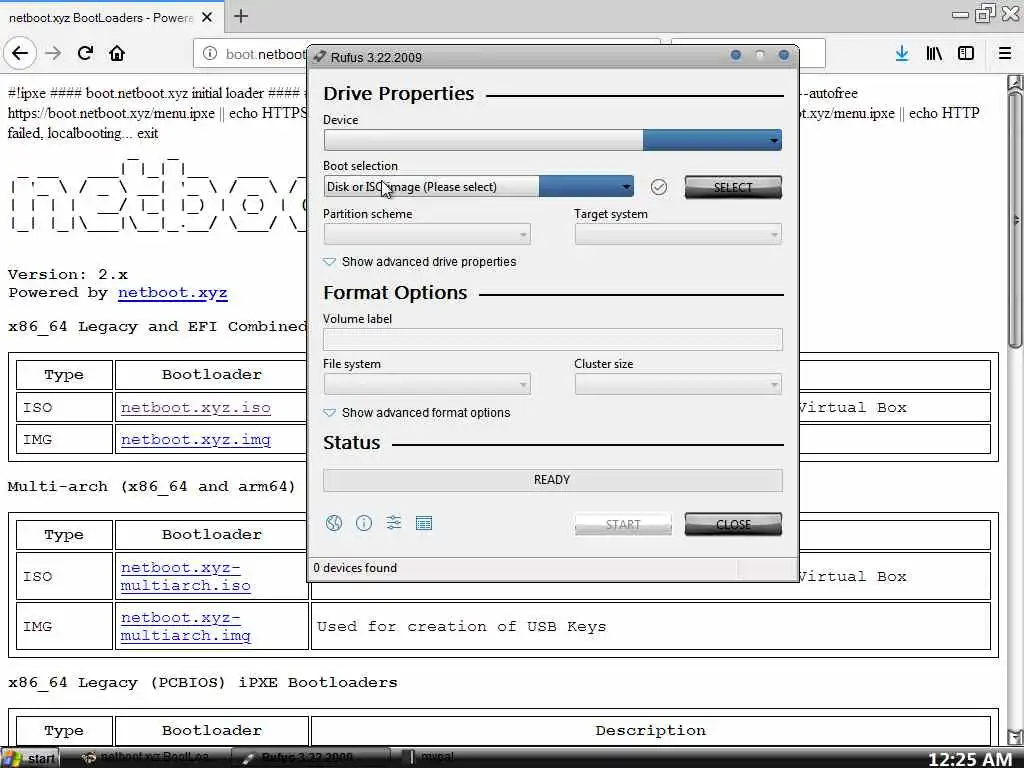Click scroll-up arrow of page scrollbar

[x=1015, y=82]
